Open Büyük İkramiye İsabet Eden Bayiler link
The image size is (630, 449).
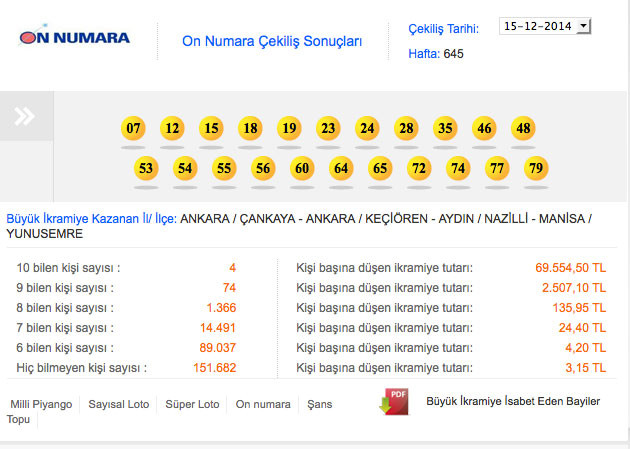point(513,401)
